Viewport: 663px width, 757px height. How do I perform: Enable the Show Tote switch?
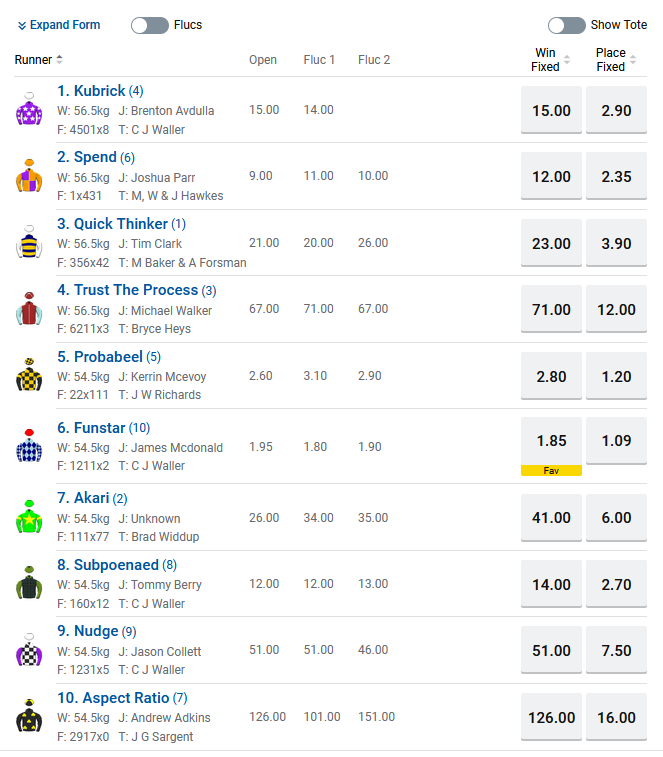[566, 25]
